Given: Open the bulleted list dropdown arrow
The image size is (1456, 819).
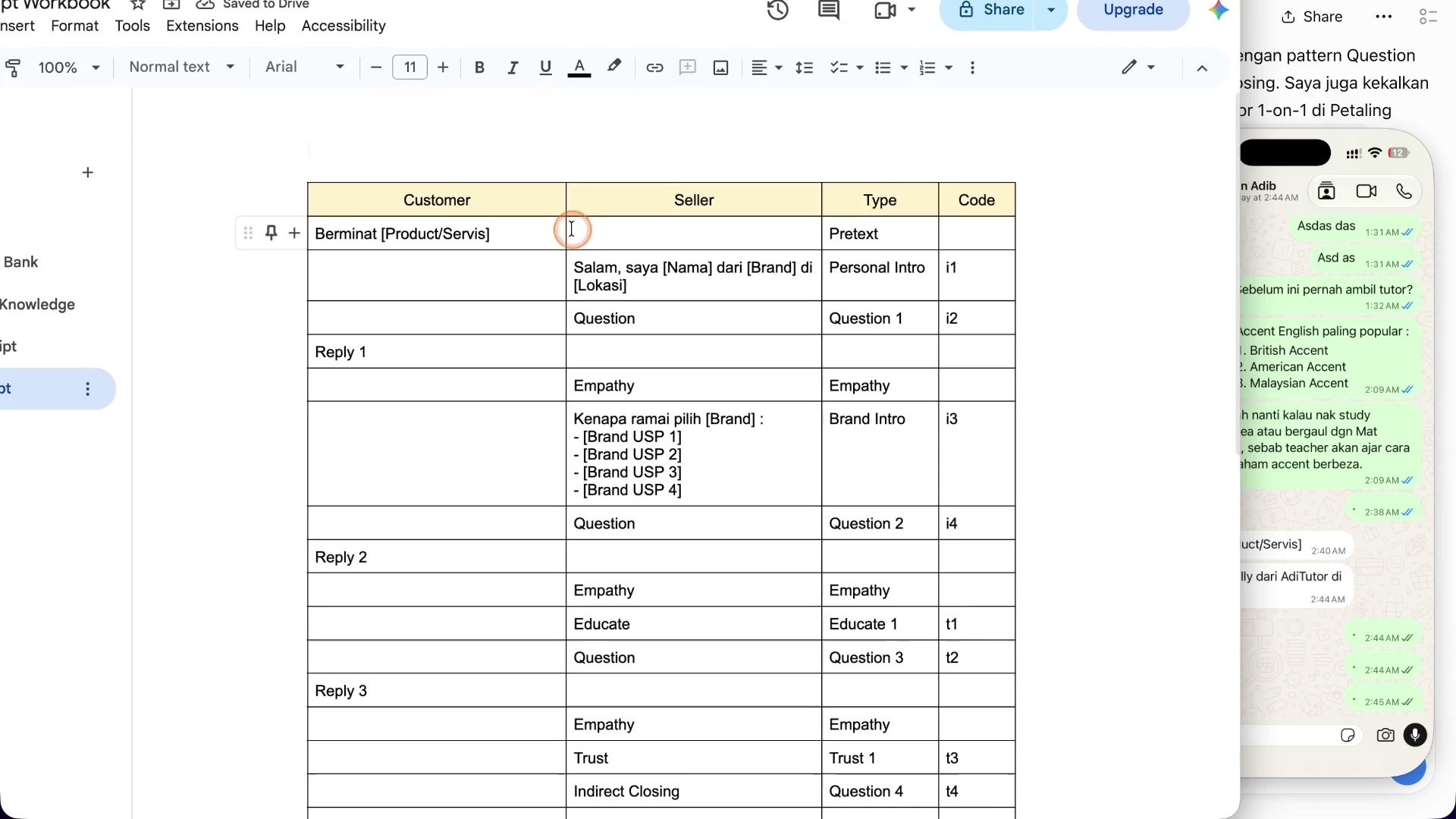Looking at the screenshot, I should click(x=904, y=67).
